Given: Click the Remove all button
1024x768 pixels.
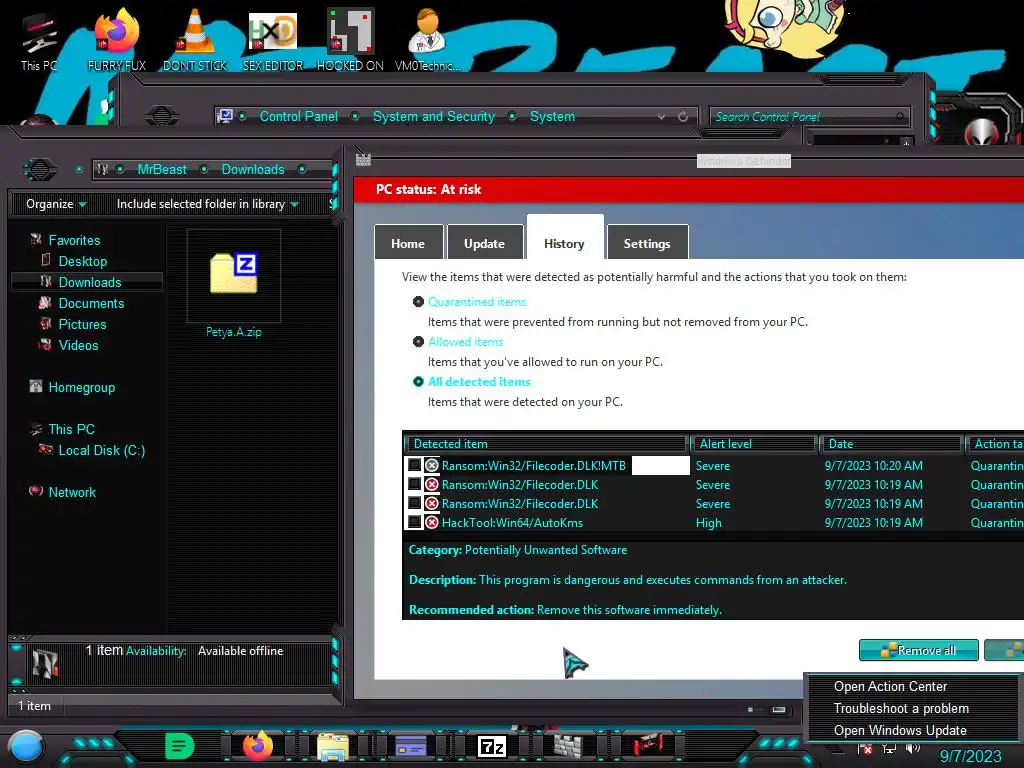Looking at the screenshot, I should (918, 650).
